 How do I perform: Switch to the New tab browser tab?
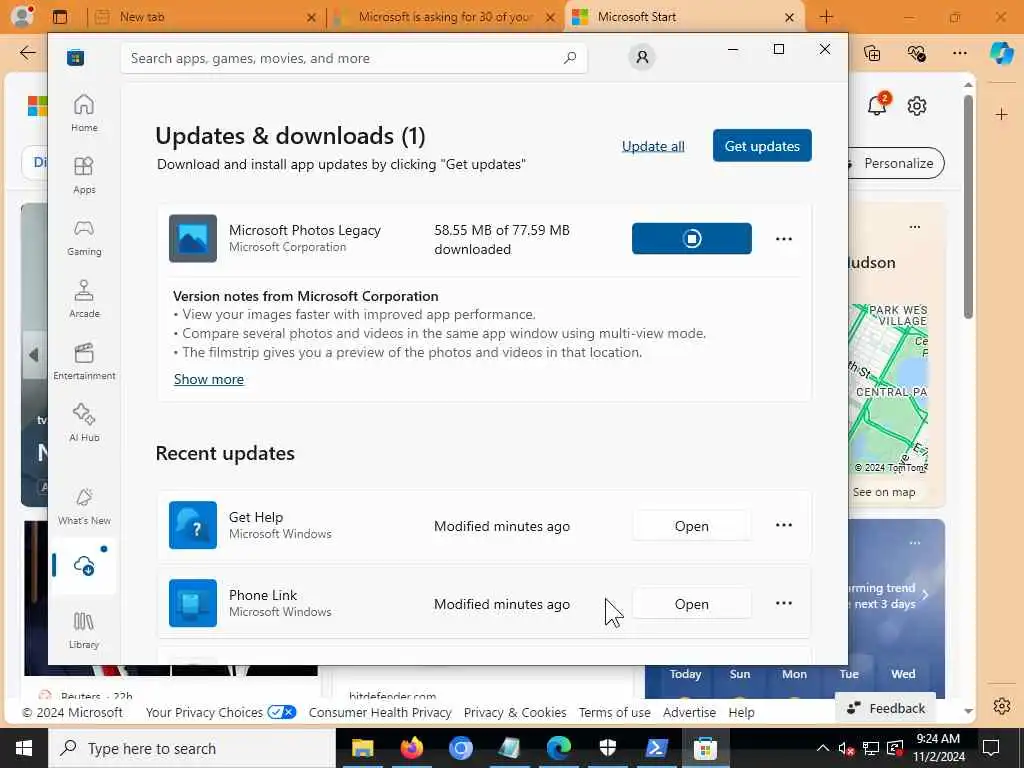pyautogui.click(x=205, y=17)
